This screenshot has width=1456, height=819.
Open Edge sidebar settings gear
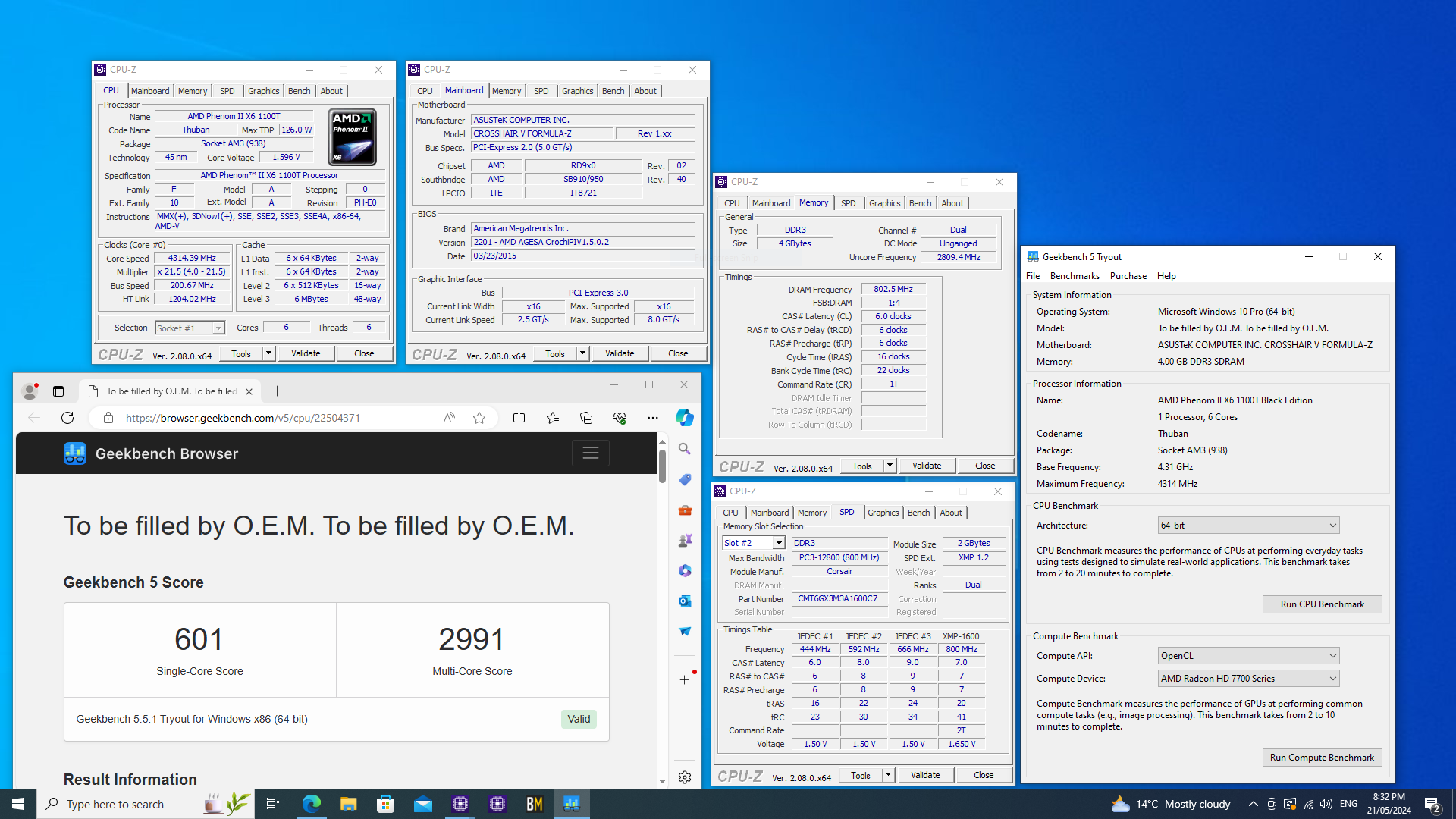(685, 777)
